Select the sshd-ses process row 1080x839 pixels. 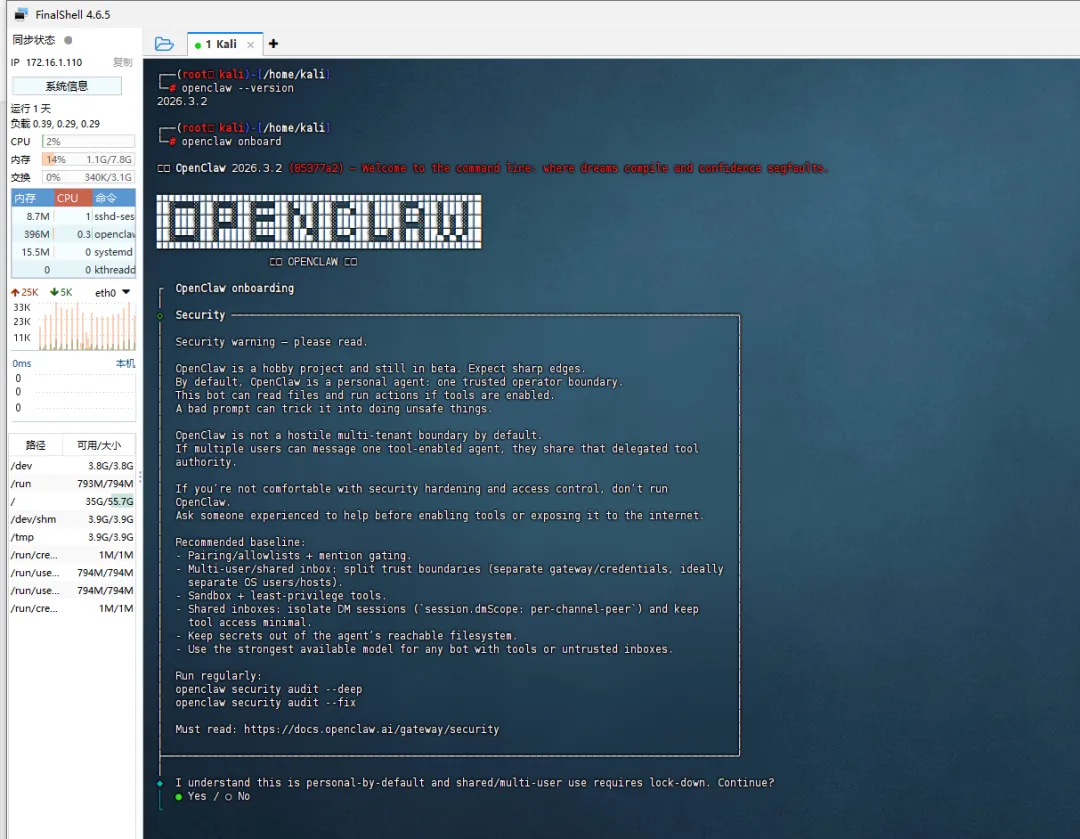coord(73,216)
